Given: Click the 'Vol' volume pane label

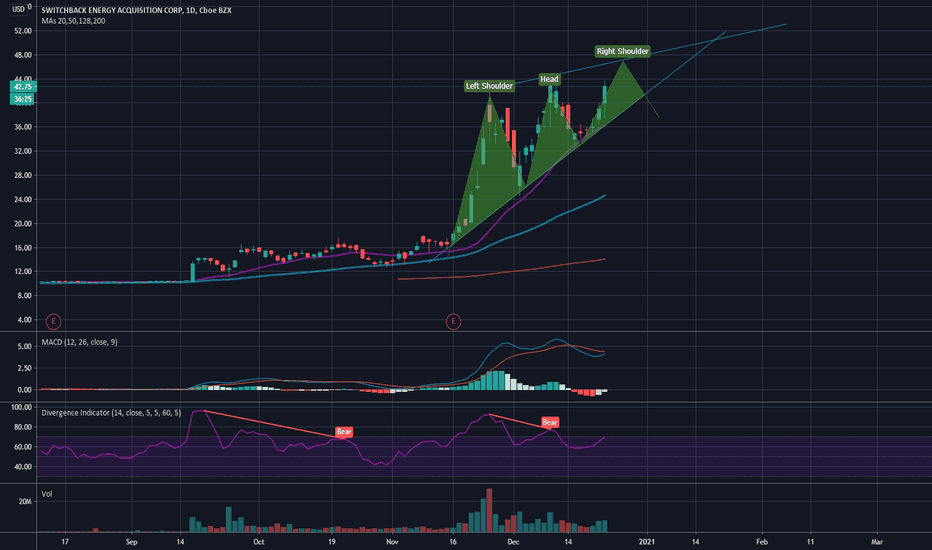Looking at the screenshot, I should (46, 494).
